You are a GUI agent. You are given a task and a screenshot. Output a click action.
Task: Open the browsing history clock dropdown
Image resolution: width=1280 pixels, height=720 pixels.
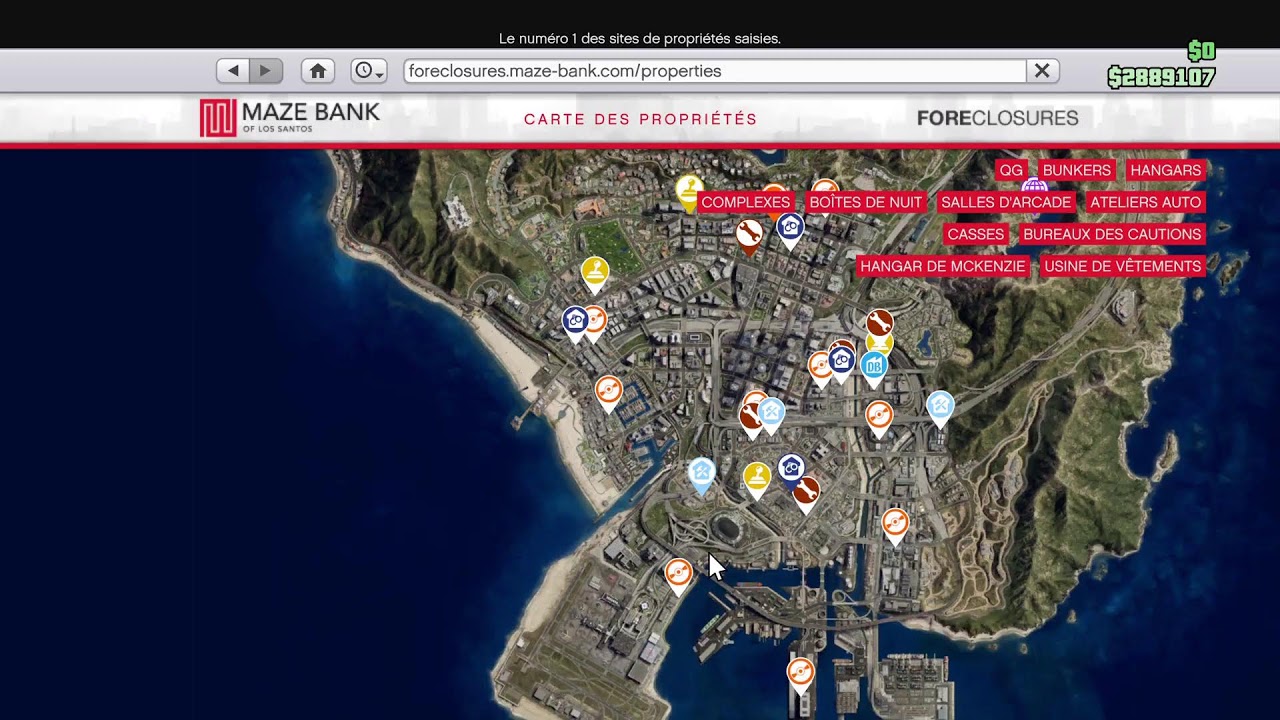[369, 71]
